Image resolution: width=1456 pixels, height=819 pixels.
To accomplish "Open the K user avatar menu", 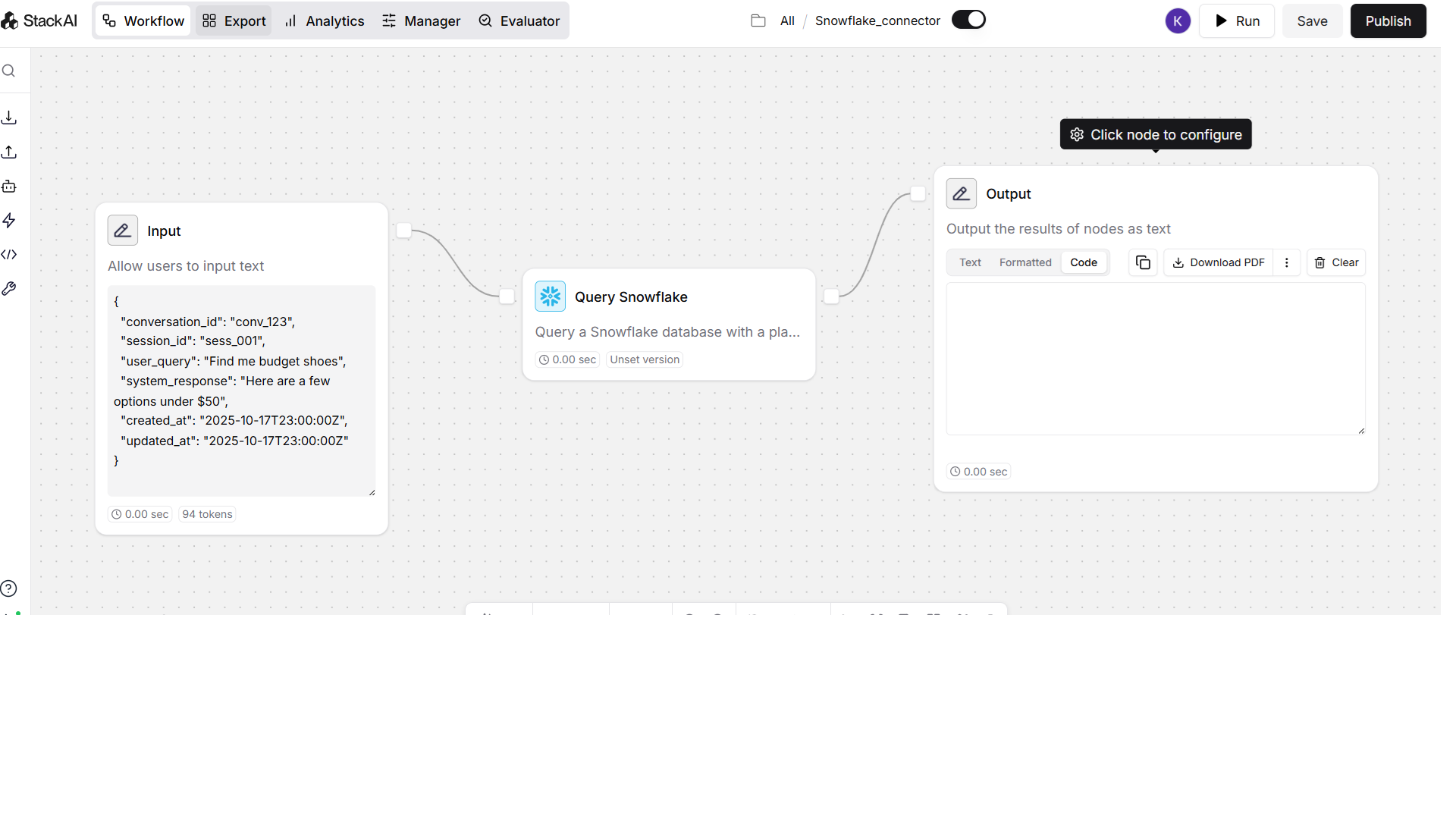I will click(x=1178, y=21).
